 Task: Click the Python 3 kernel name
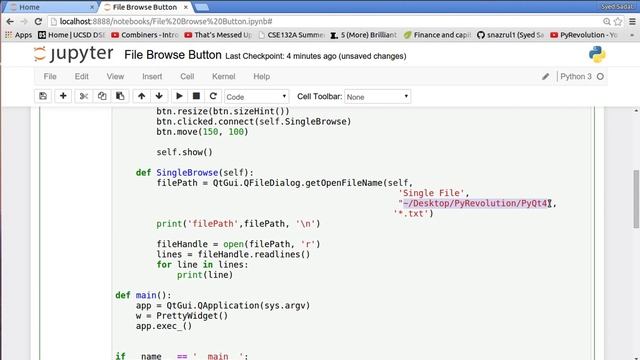[x=576, y=76]
